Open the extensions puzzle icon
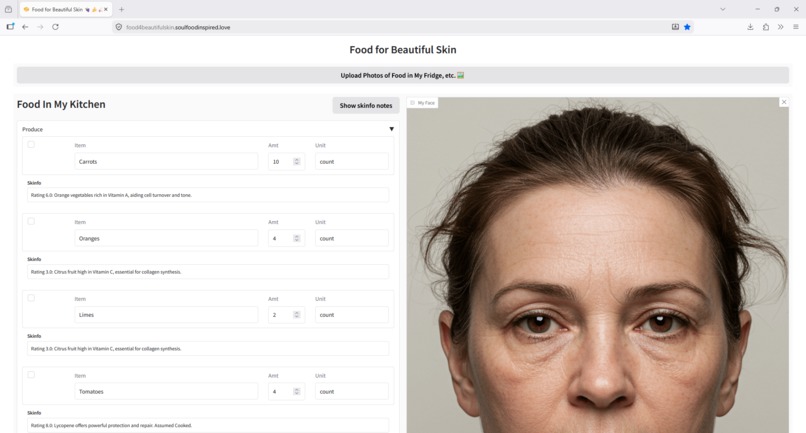This screenshot has height=433, width=806. coord(766,27)
